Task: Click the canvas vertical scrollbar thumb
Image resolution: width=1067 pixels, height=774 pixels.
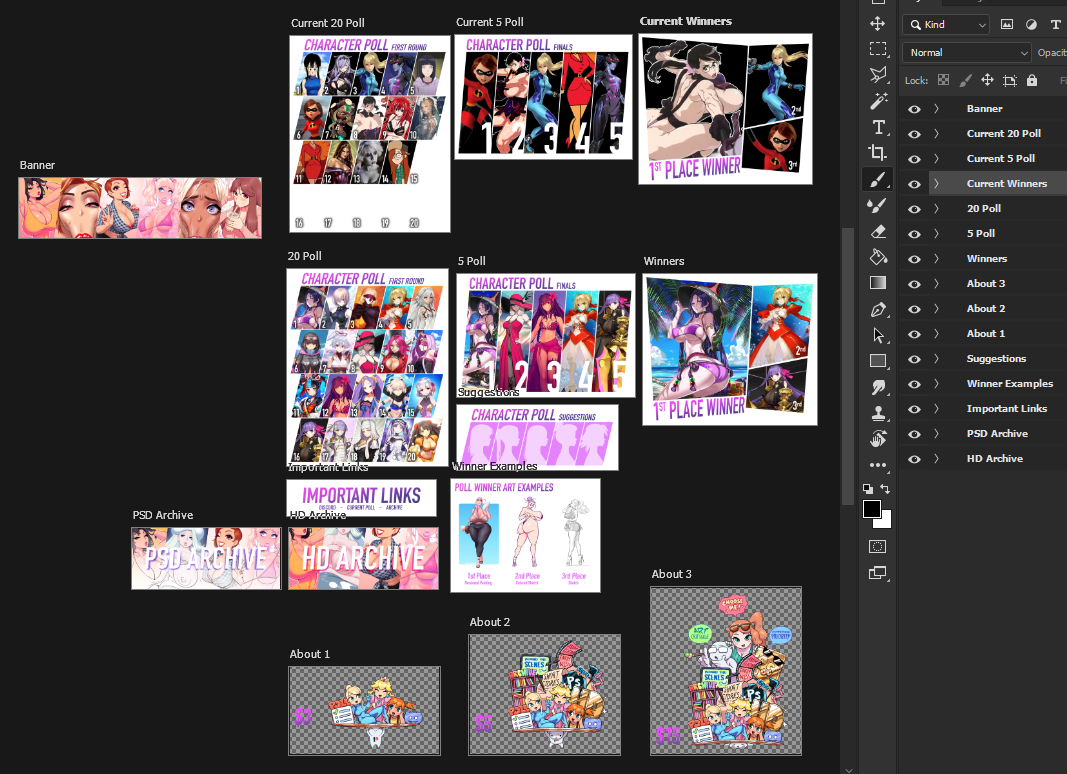Action: click(847, 366)
